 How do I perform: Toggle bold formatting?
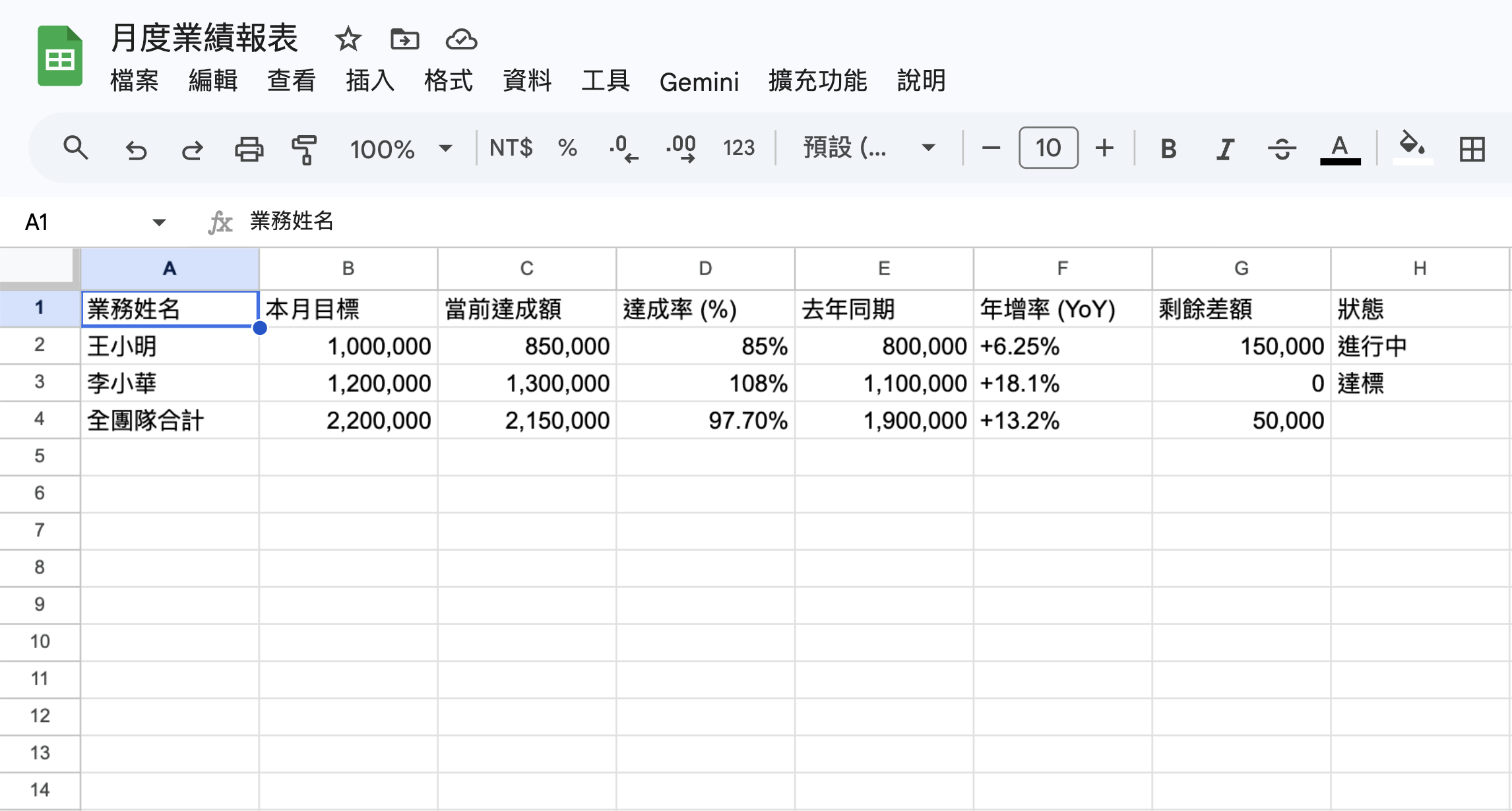pos(1168,148)
